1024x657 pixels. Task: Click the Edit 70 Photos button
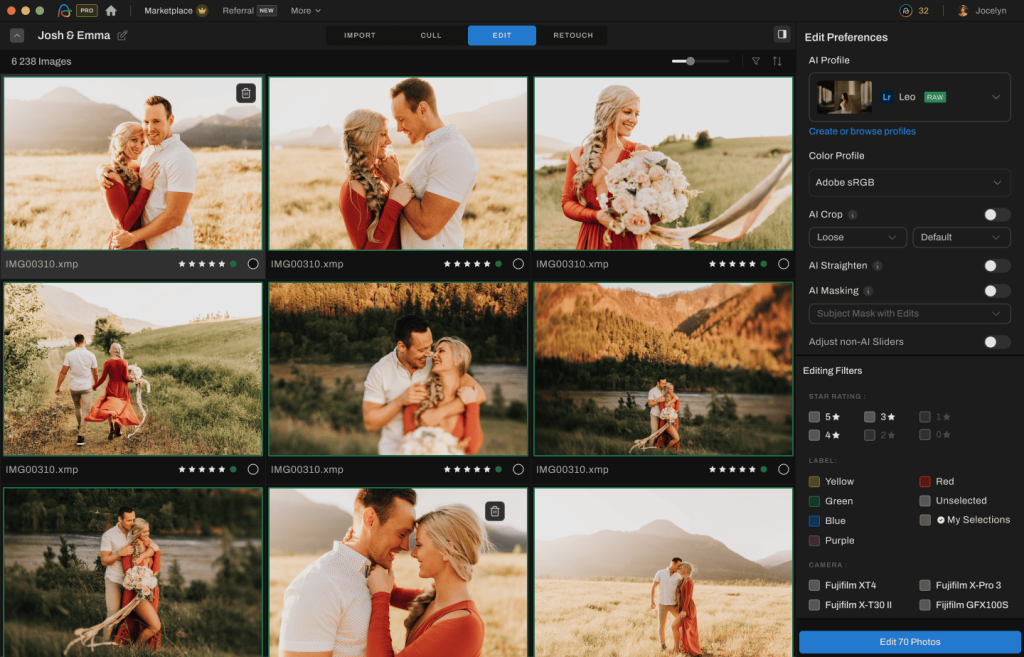coord(909,642)
